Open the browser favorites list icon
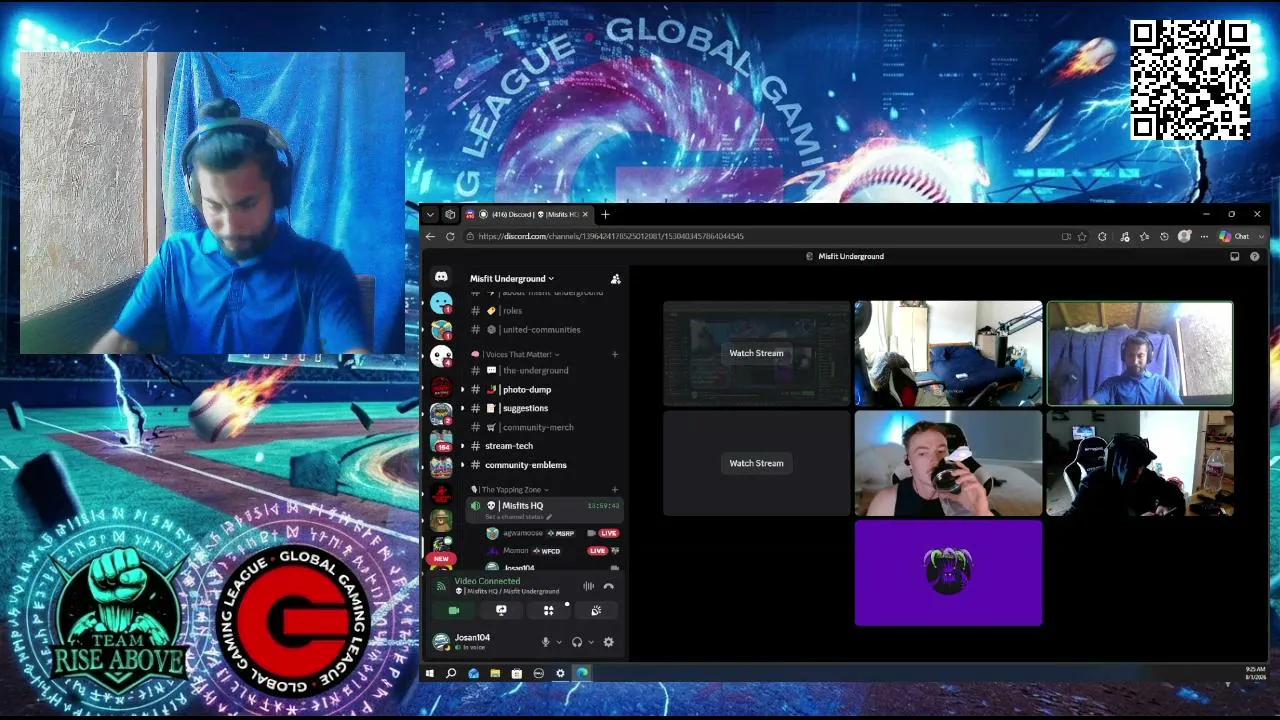This screenshot has height=720, width=1280. pos(1144,237)
